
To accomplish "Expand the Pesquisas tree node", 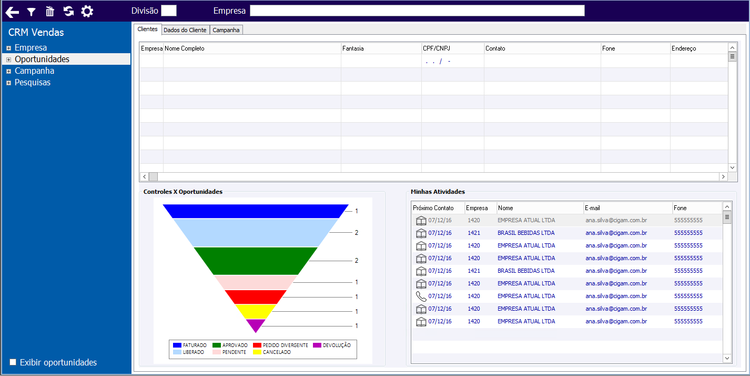I will tap(9, 83).
